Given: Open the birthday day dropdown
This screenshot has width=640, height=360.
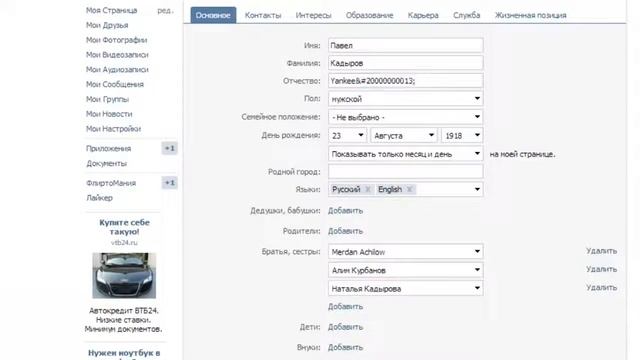Looking at the screenshot, I should 347,136.
